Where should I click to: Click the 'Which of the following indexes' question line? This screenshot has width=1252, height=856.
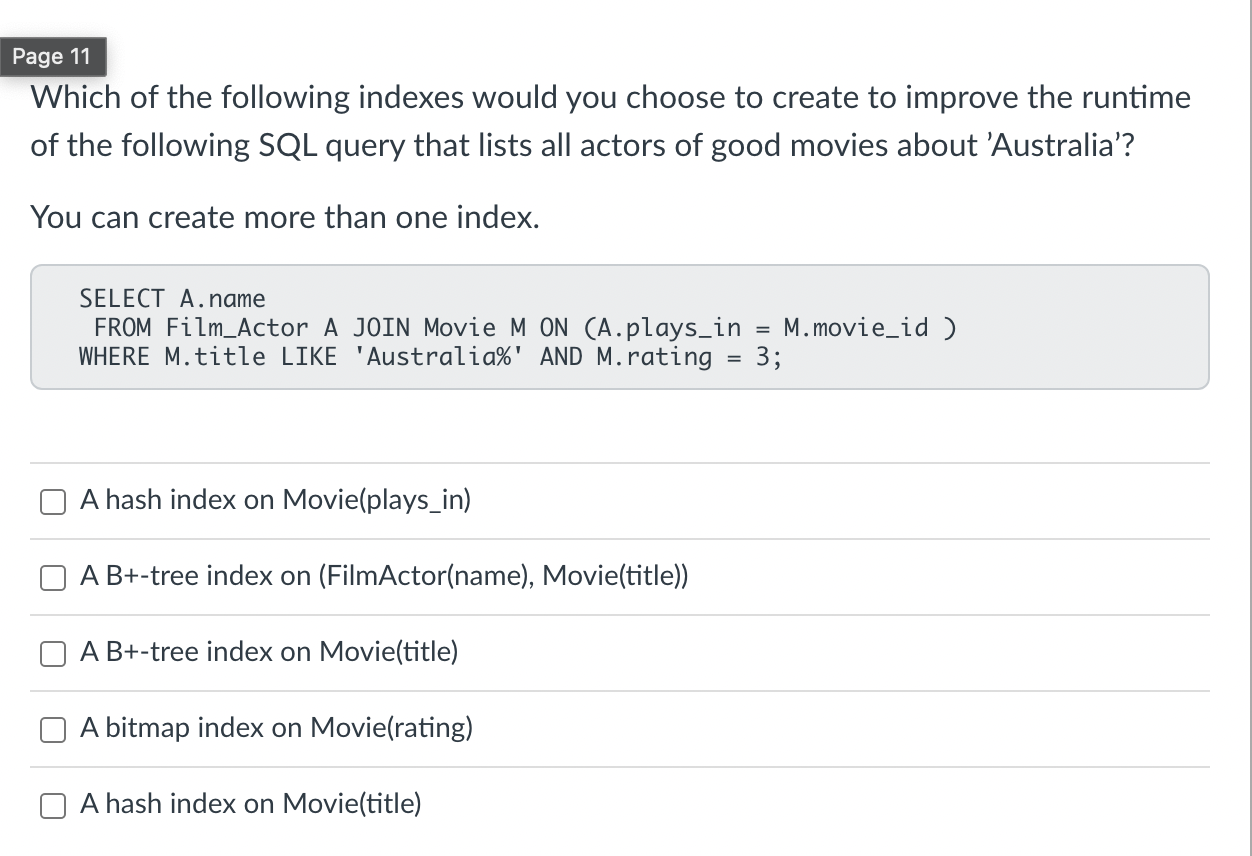(x=611, y=98)
